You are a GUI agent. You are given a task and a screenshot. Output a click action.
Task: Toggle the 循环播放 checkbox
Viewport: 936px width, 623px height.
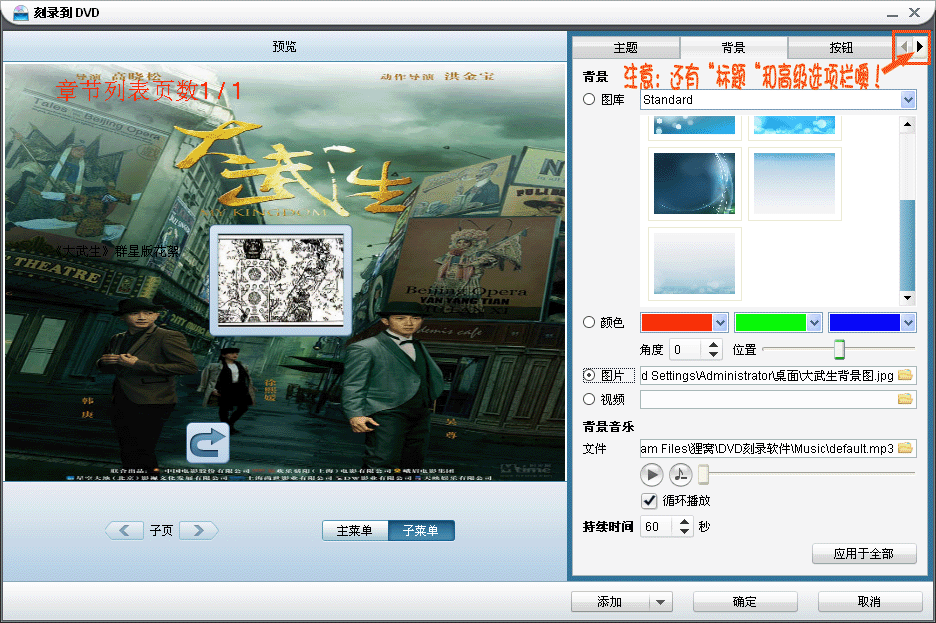click(x=649, y=501)
